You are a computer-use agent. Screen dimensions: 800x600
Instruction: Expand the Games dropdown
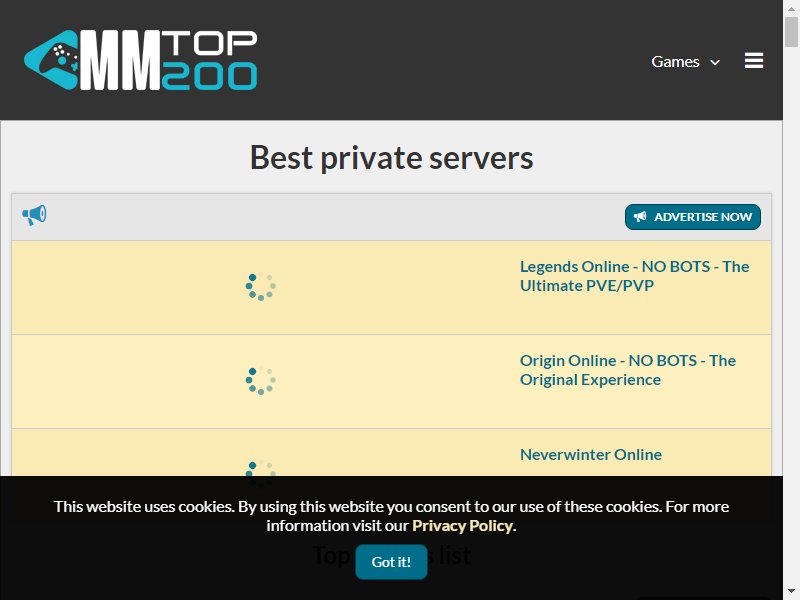(685, 62)
